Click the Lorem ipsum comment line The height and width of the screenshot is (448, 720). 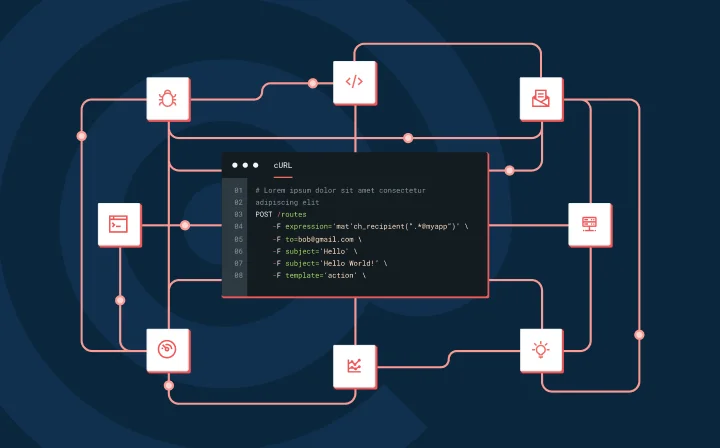(x=340, y=190)
